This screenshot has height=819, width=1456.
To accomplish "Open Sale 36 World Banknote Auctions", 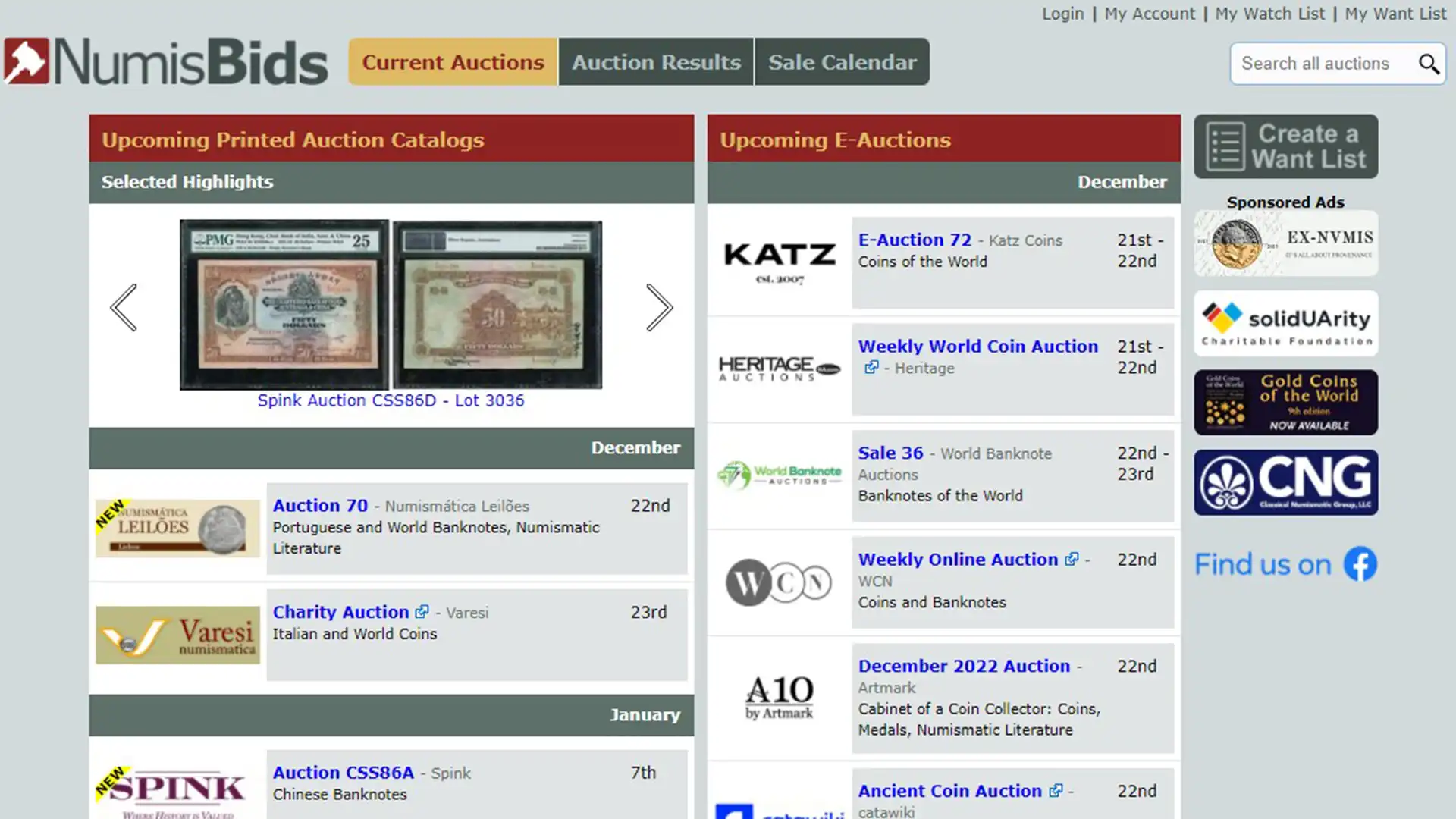I will coord(890,453).
